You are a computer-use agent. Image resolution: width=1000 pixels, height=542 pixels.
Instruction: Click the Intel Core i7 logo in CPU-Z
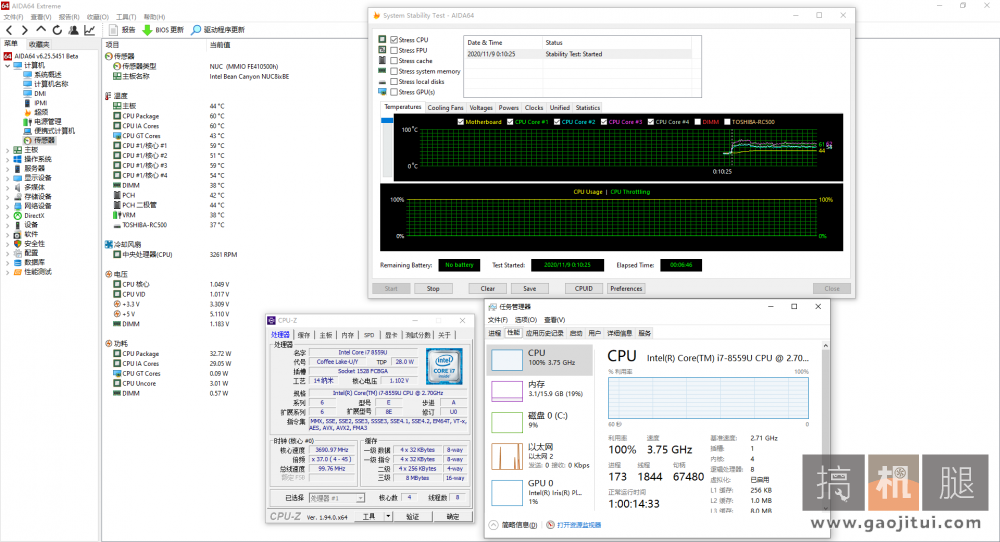tap(444, 366)
